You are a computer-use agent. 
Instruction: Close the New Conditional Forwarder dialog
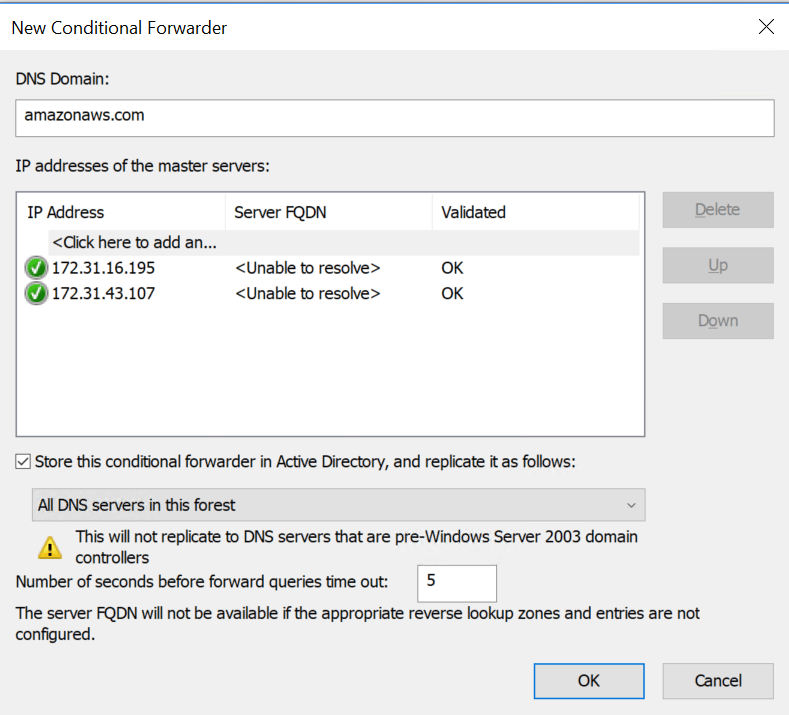point(766,27)
